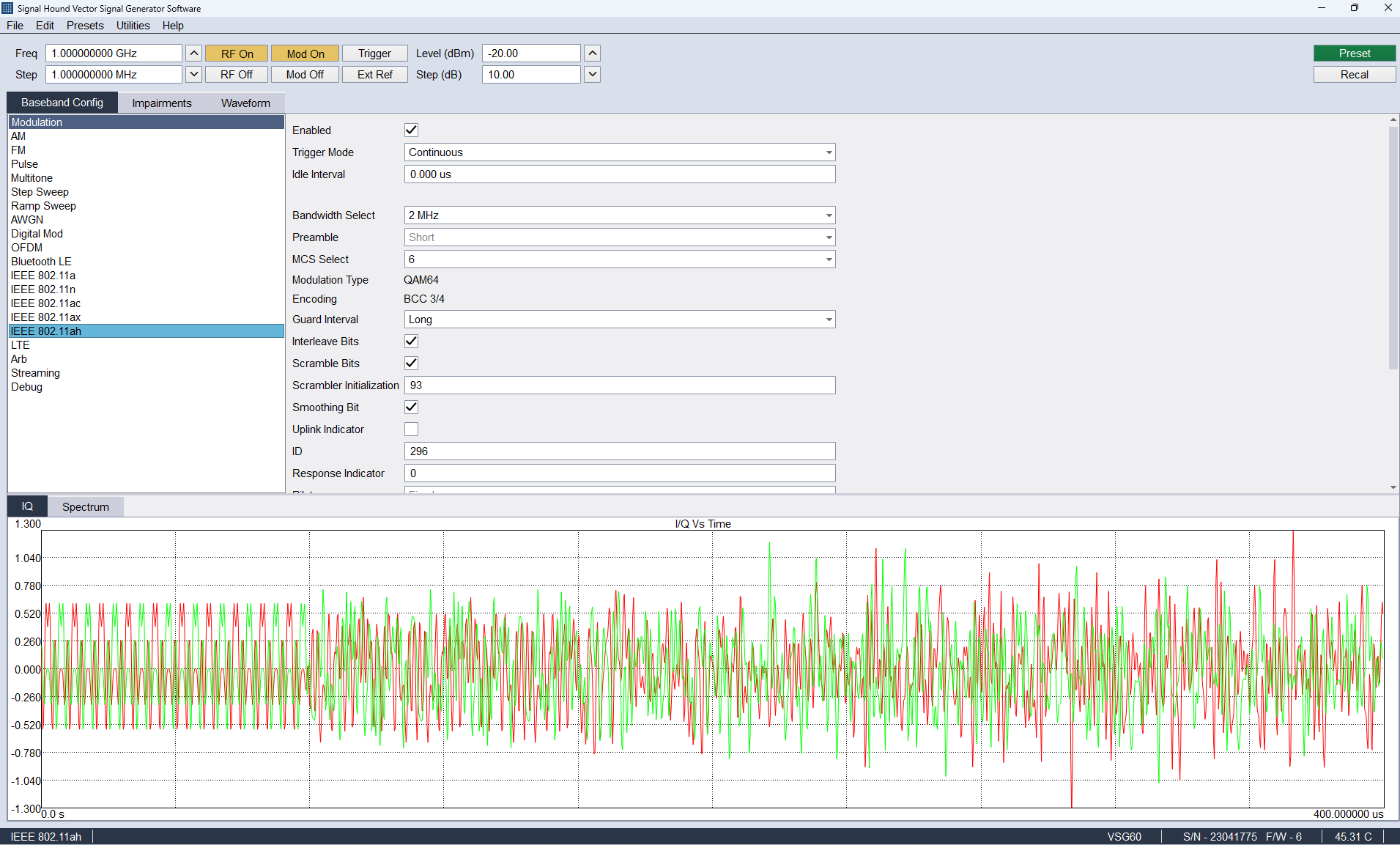This screenshot has width=1400, height=845.
Task: Toggle the Enabled checkbox
Action: (x=411, y=130)
